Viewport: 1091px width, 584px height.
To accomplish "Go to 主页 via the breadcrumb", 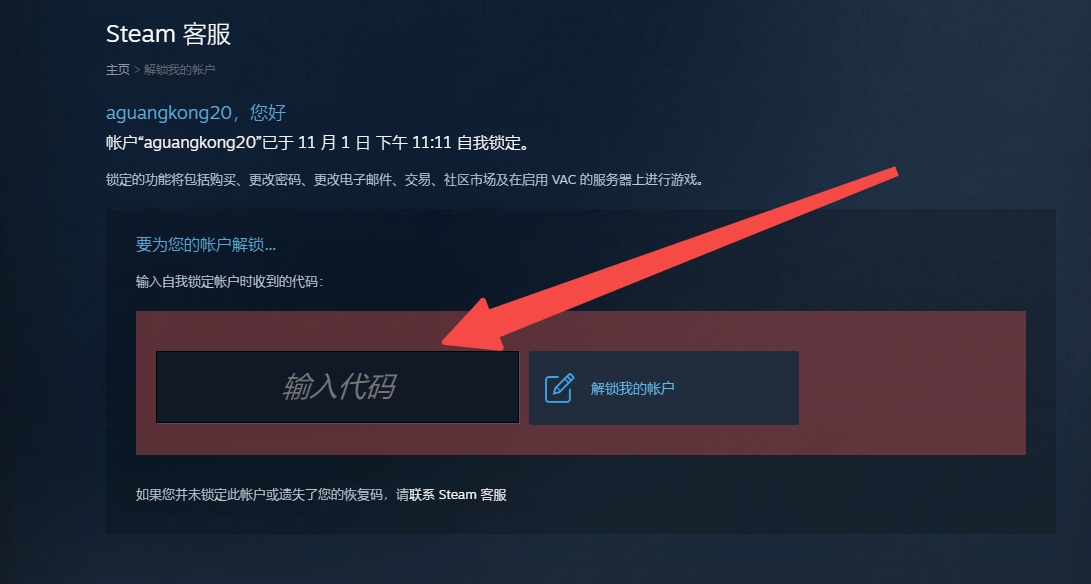I will 118,70.
